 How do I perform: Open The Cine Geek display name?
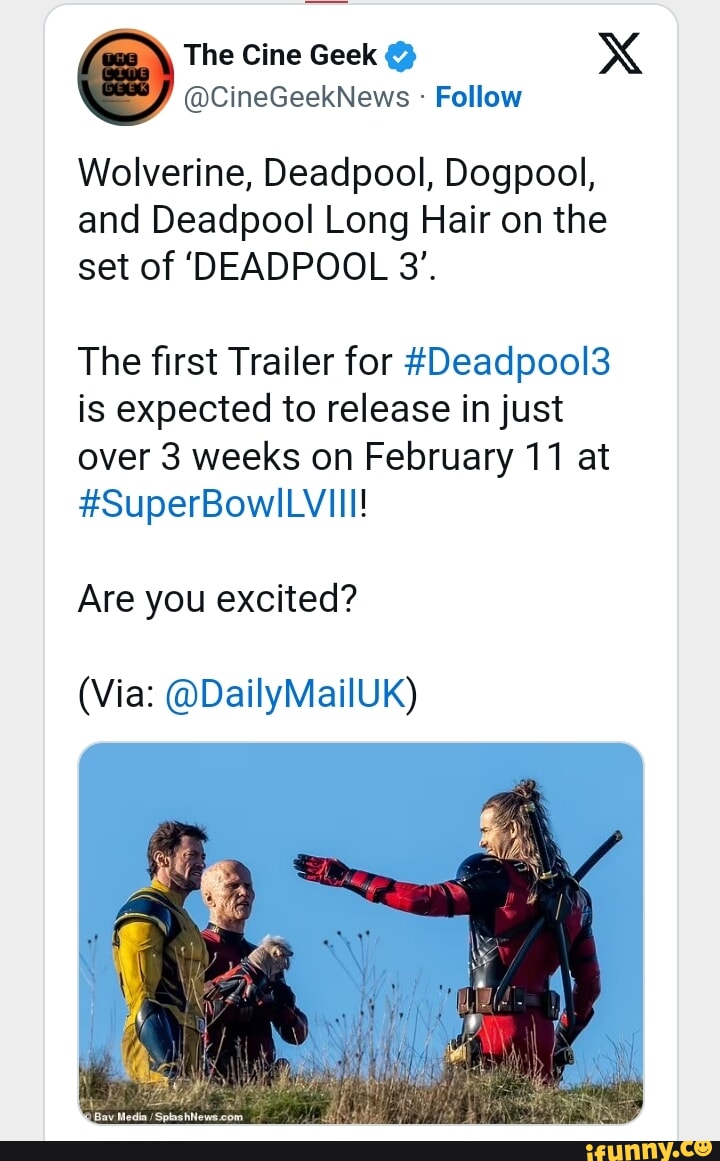(281, 56)
